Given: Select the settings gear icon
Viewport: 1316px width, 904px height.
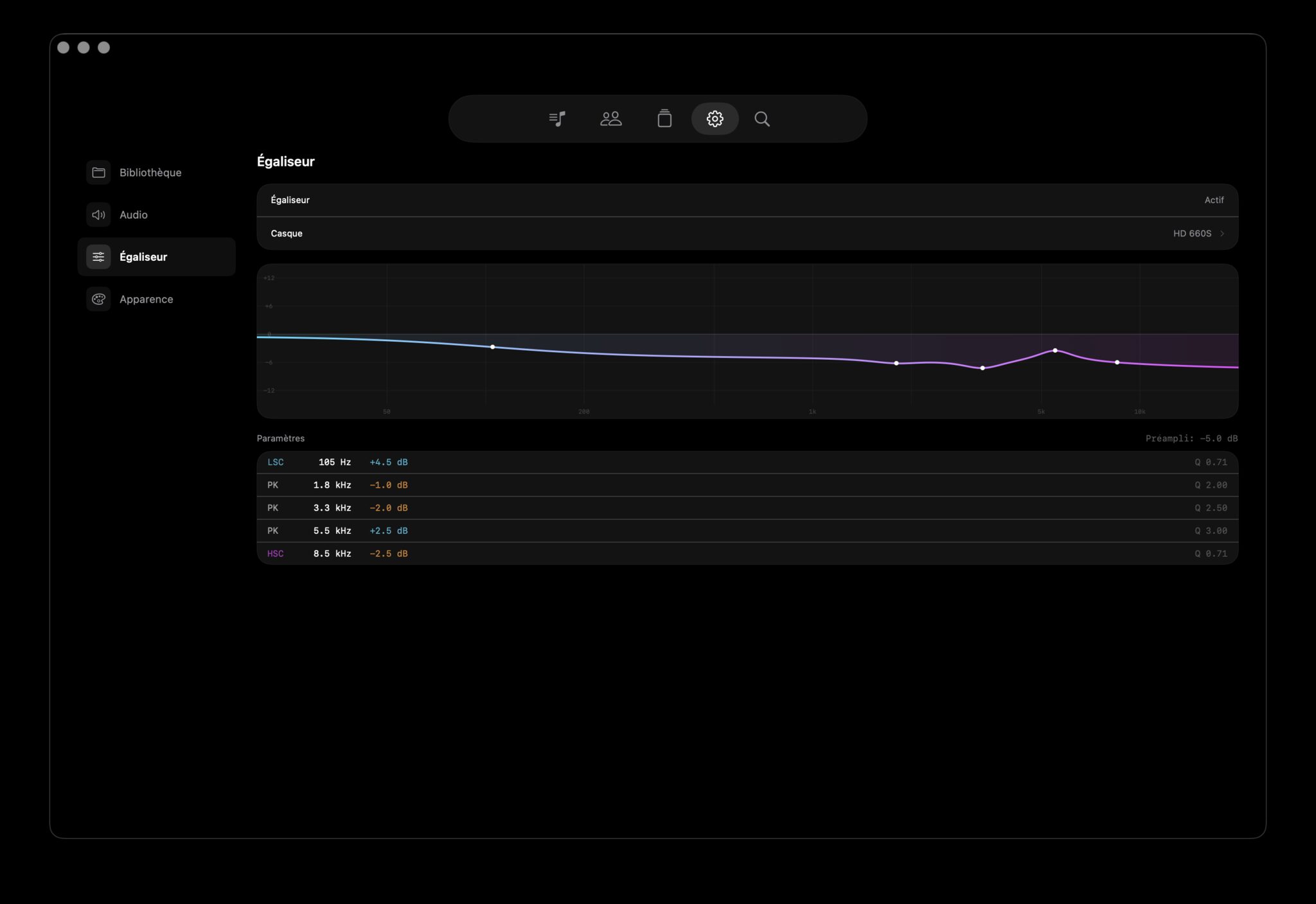Looking at the screenshot, I should pyautogui.click(x=715, y=119).
